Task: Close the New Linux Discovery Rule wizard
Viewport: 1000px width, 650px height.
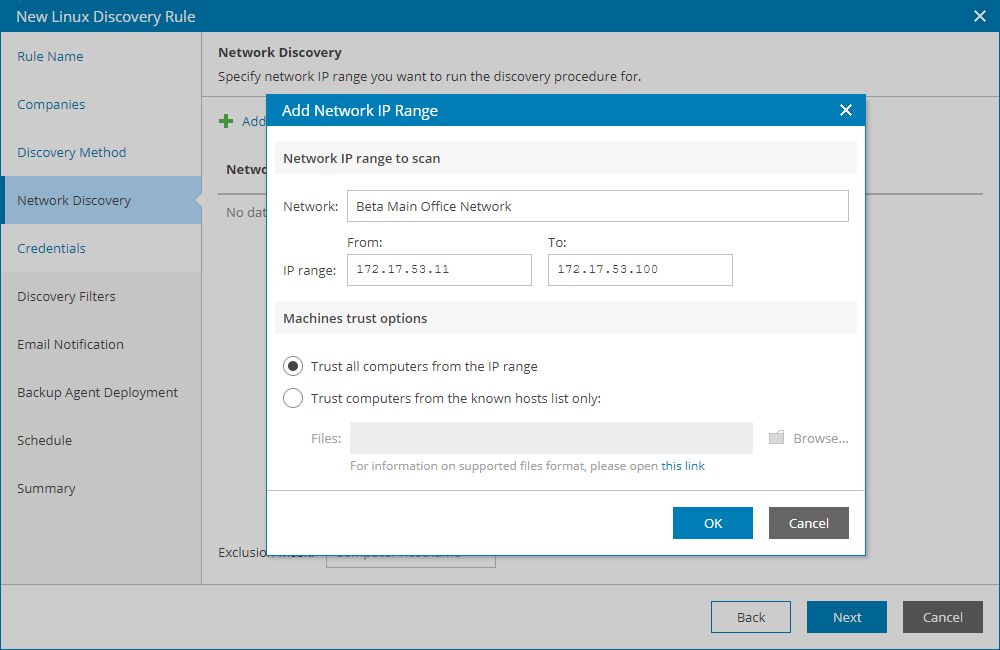Action: coord(977,16)
